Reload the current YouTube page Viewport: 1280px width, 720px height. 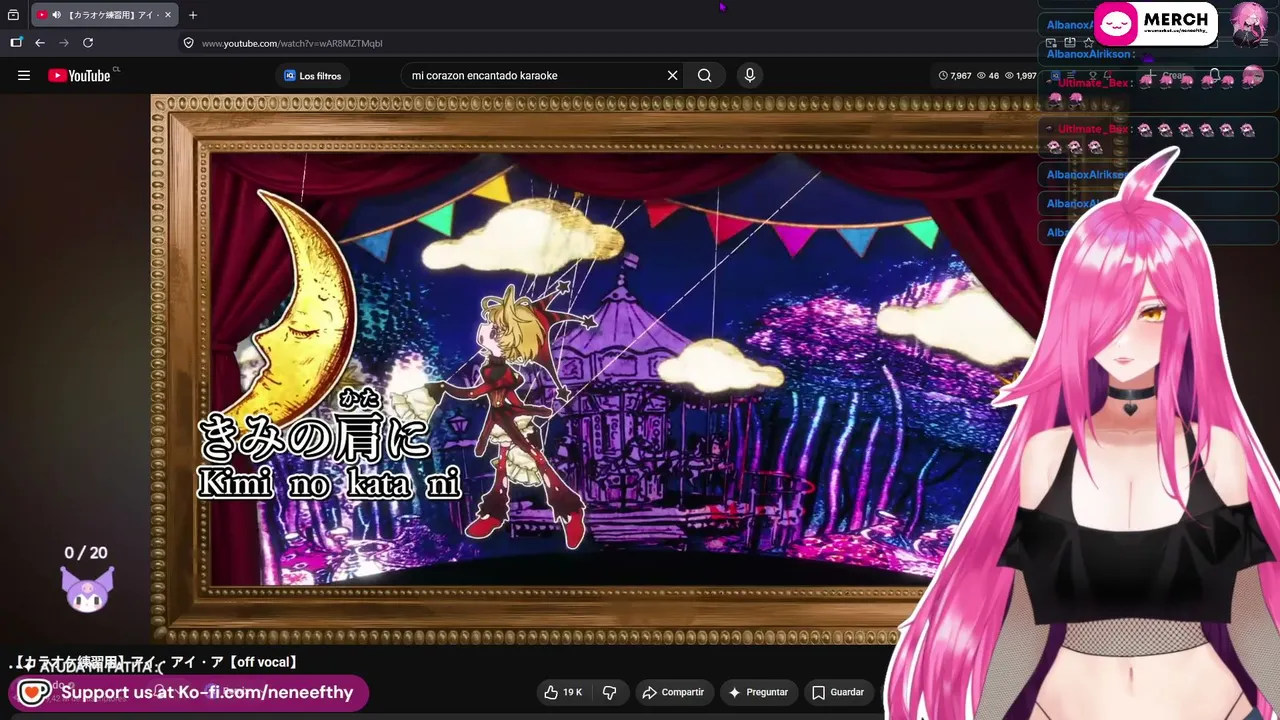(x=88, y=43)
